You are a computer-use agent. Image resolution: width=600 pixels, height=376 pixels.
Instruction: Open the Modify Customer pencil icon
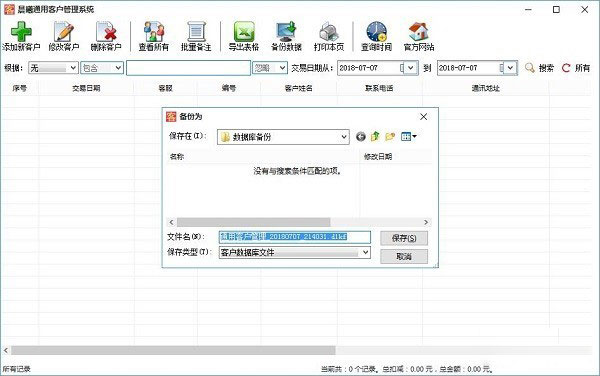pos(64,31)
